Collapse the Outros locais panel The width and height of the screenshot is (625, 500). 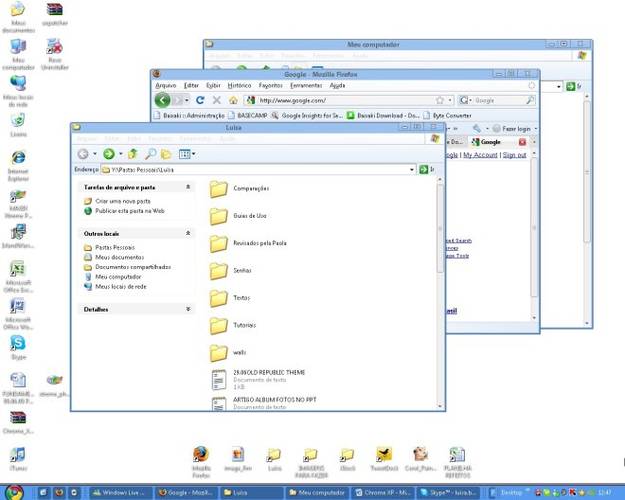click(188, 233)
